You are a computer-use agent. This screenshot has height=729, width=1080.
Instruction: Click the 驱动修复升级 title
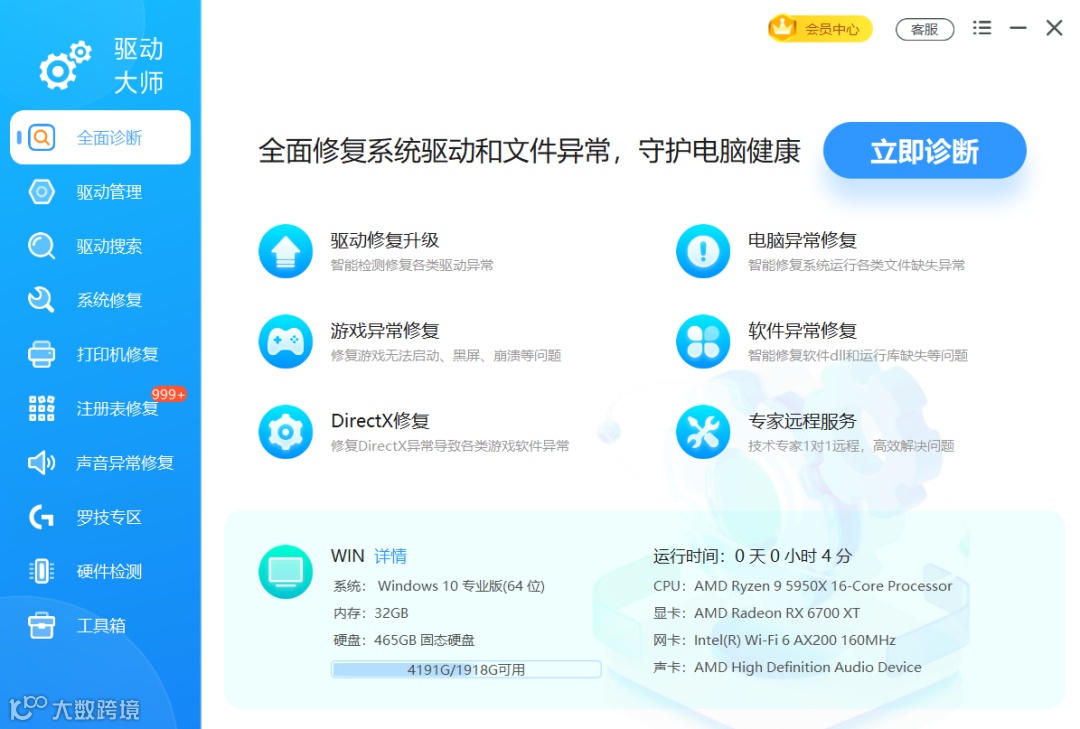(385, 240)
